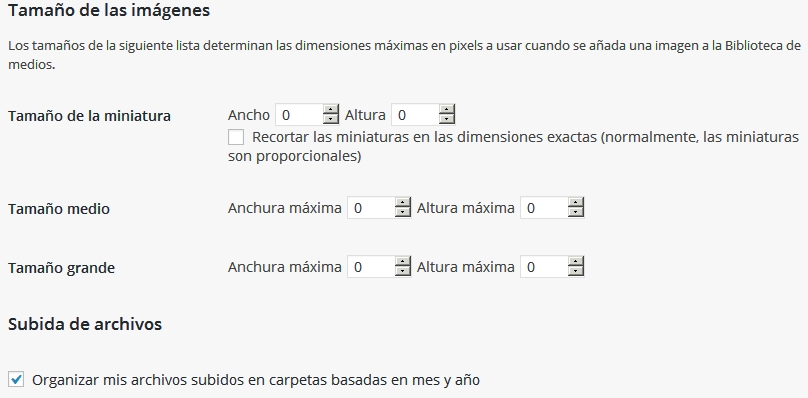Select Tamaño grande Altura máxima field
Screen dimensions: 808x398
point(544,267)
